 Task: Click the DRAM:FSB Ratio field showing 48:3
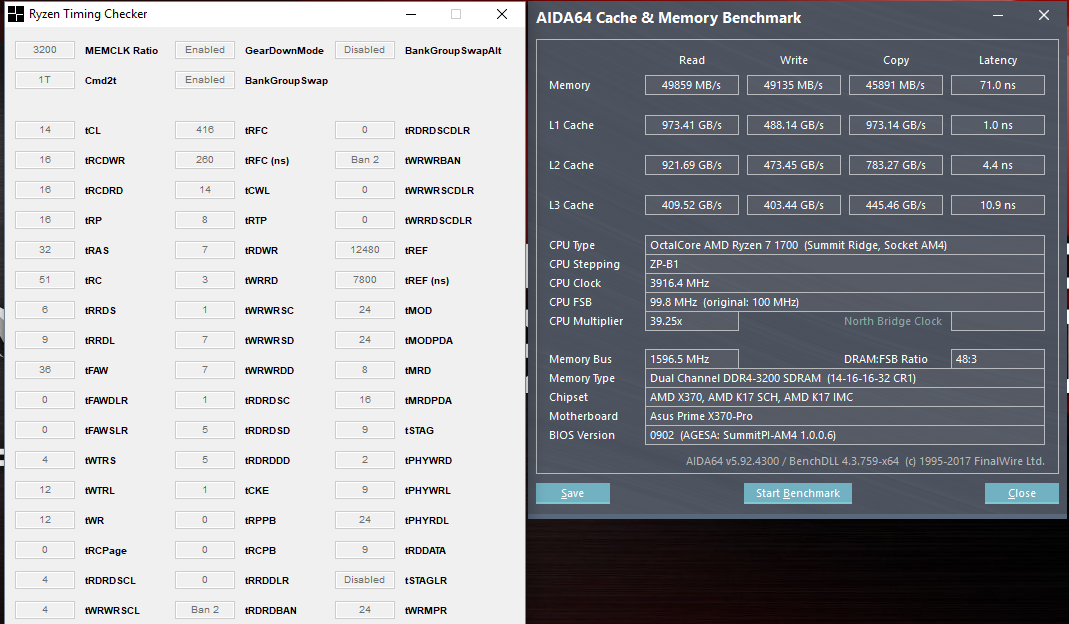point(998,359)
